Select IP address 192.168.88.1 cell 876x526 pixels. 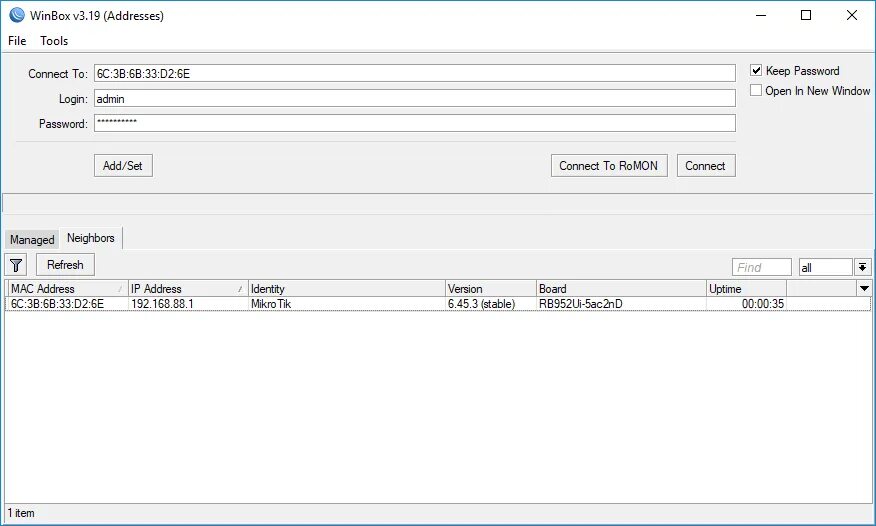pyautogui.click(x=162, y=304)
